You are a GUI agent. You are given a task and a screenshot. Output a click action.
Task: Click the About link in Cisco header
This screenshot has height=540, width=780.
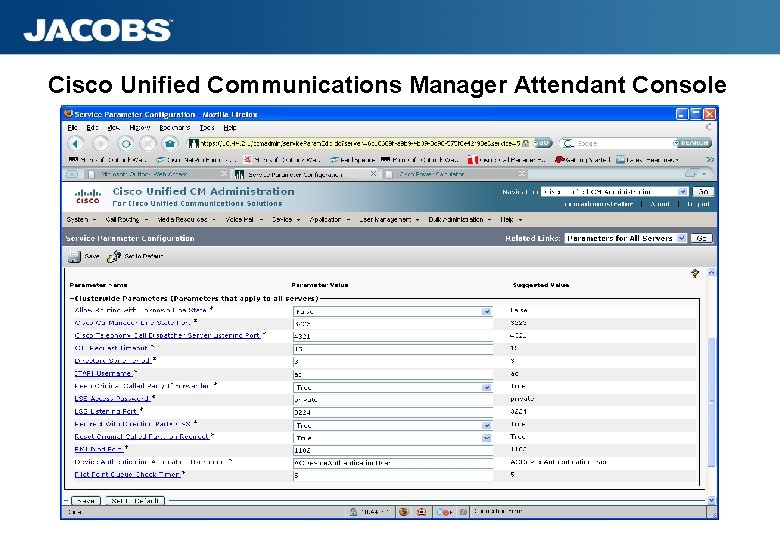click(x=660, y=204)
